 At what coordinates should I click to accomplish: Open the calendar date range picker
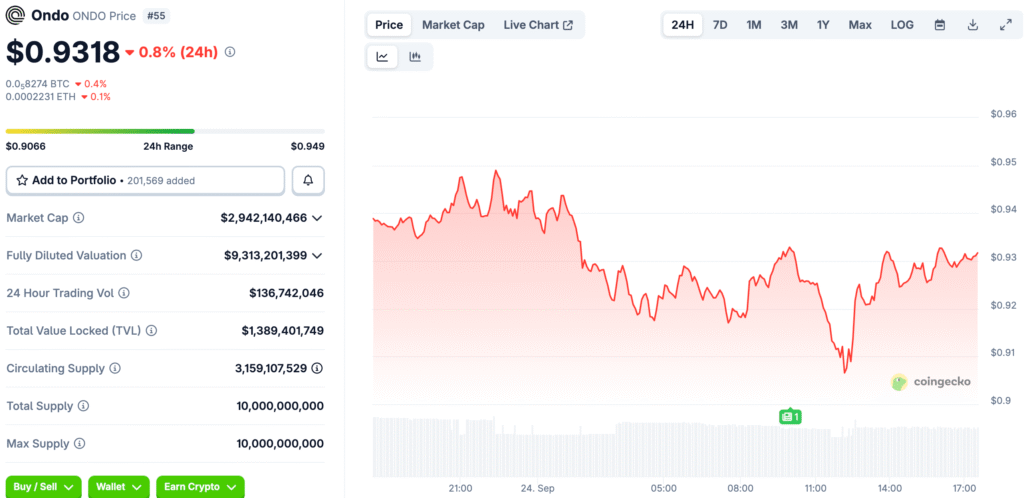pyautogui.click(x=940, y=25)
